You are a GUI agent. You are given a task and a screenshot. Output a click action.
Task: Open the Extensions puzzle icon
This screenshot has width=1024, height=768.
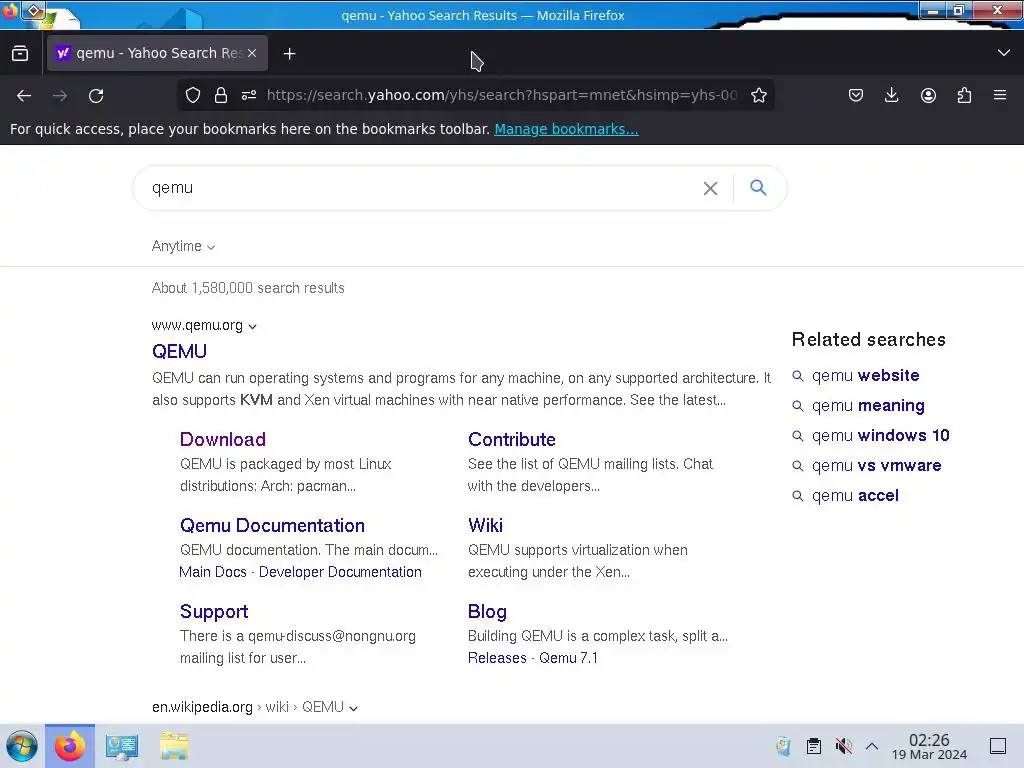tap(964, 95)
